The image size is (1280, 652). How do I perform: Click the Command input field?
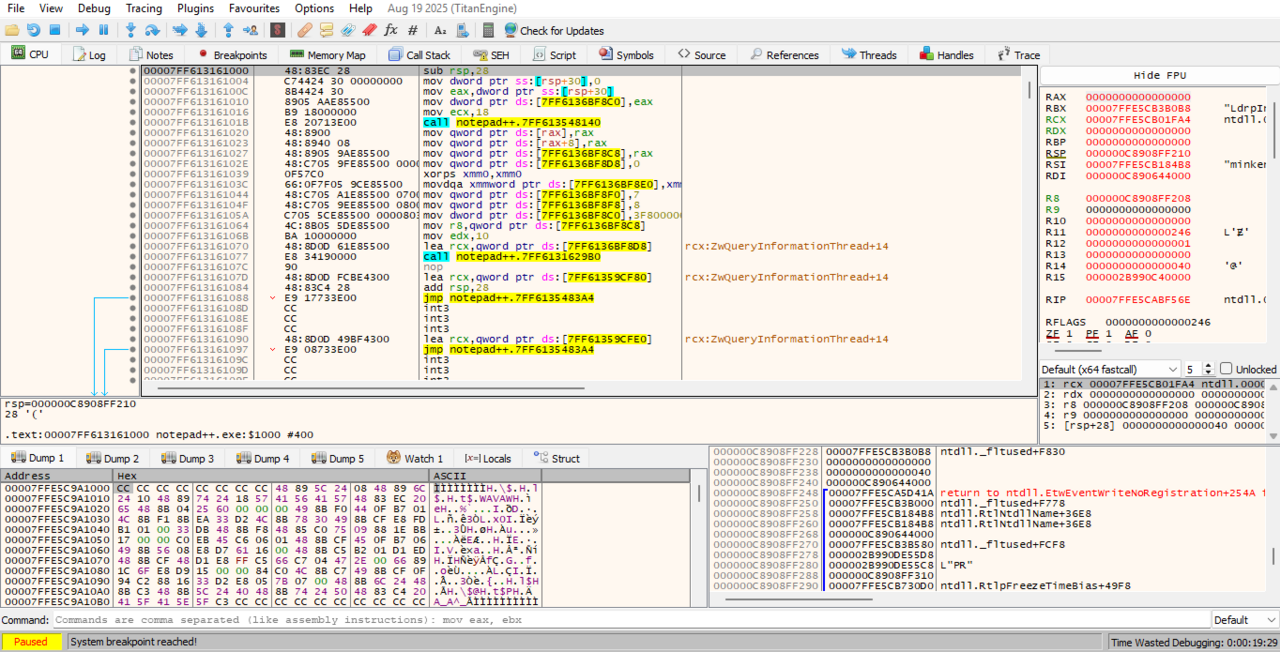click(x=630, y=620)
